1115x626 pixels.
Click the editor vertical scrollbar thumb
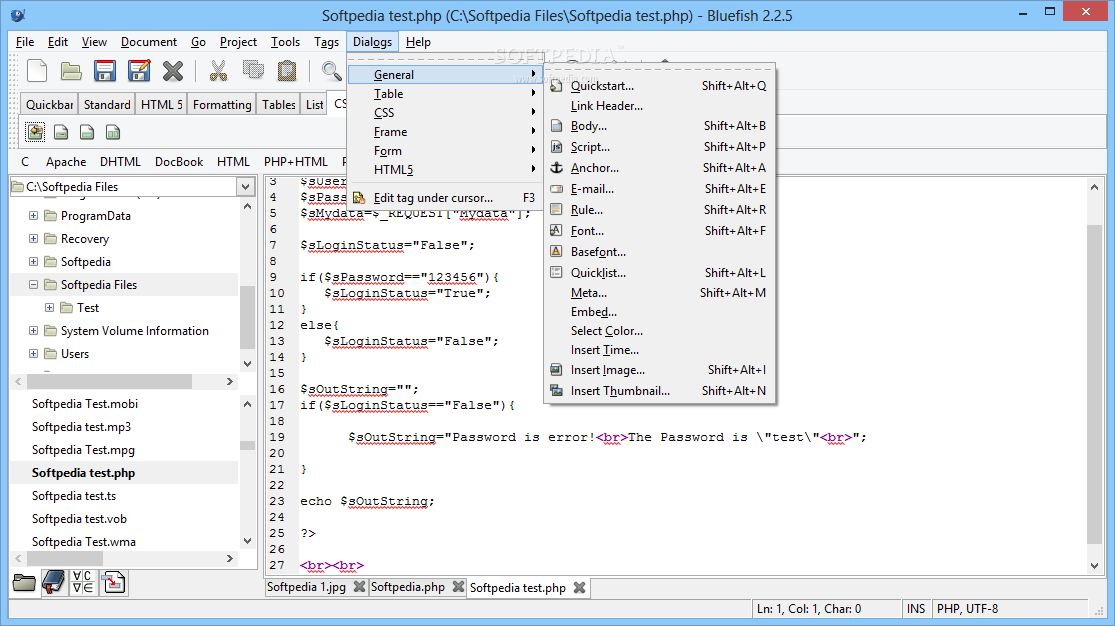click(x=1094, y=384)
